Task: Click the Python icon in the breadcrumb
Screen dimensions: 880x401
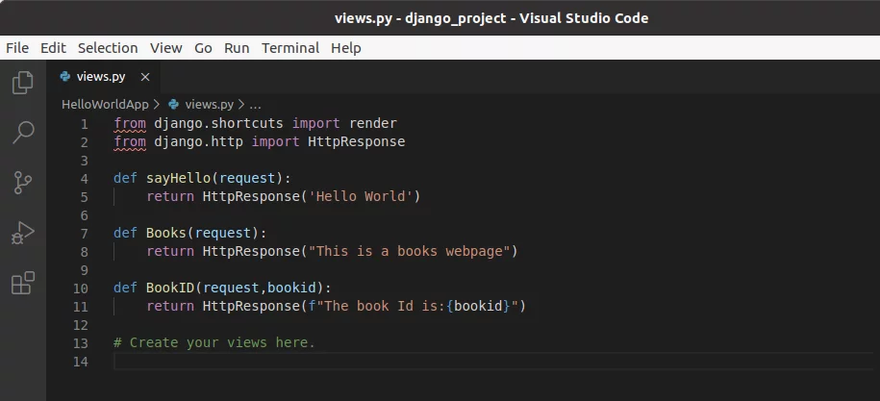Action: click(174, 104)
